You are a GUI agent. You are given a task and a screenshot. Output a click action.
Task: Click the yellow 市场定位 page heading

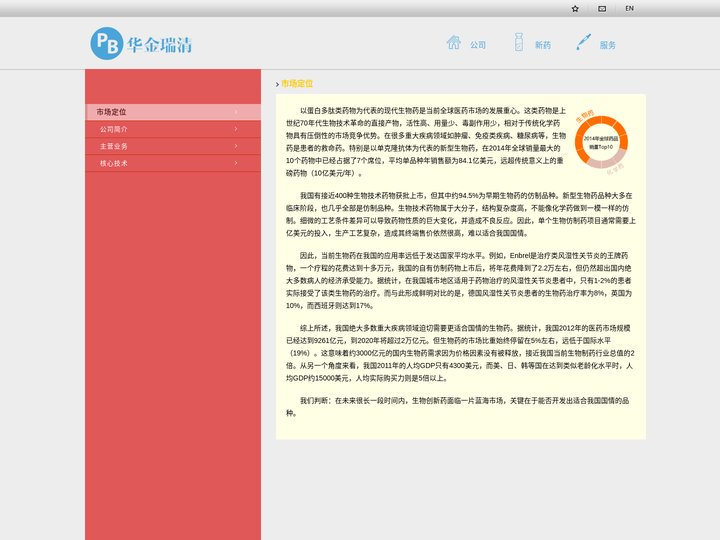297,84
